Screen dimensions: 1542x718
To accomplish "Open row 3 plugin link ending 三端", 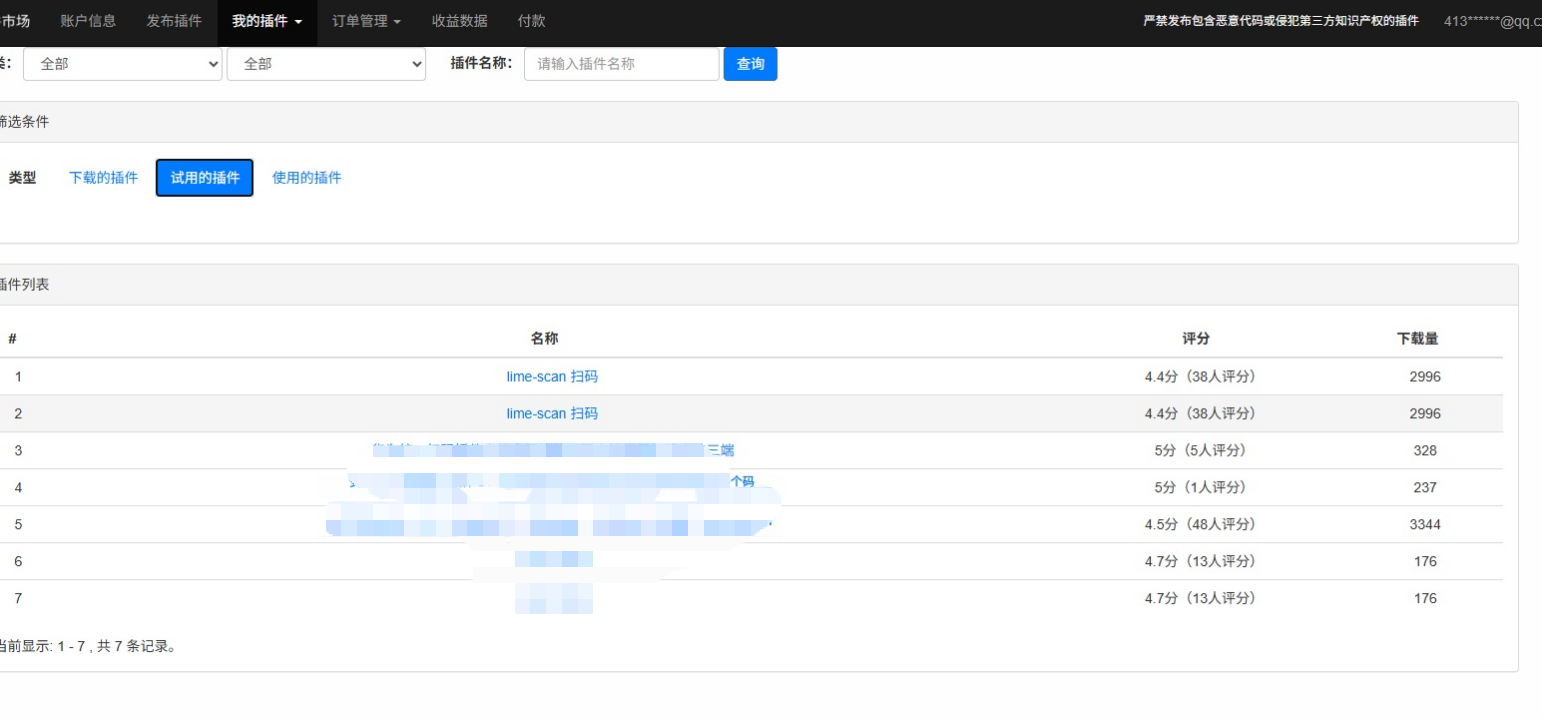I will [x=721, y=450].
